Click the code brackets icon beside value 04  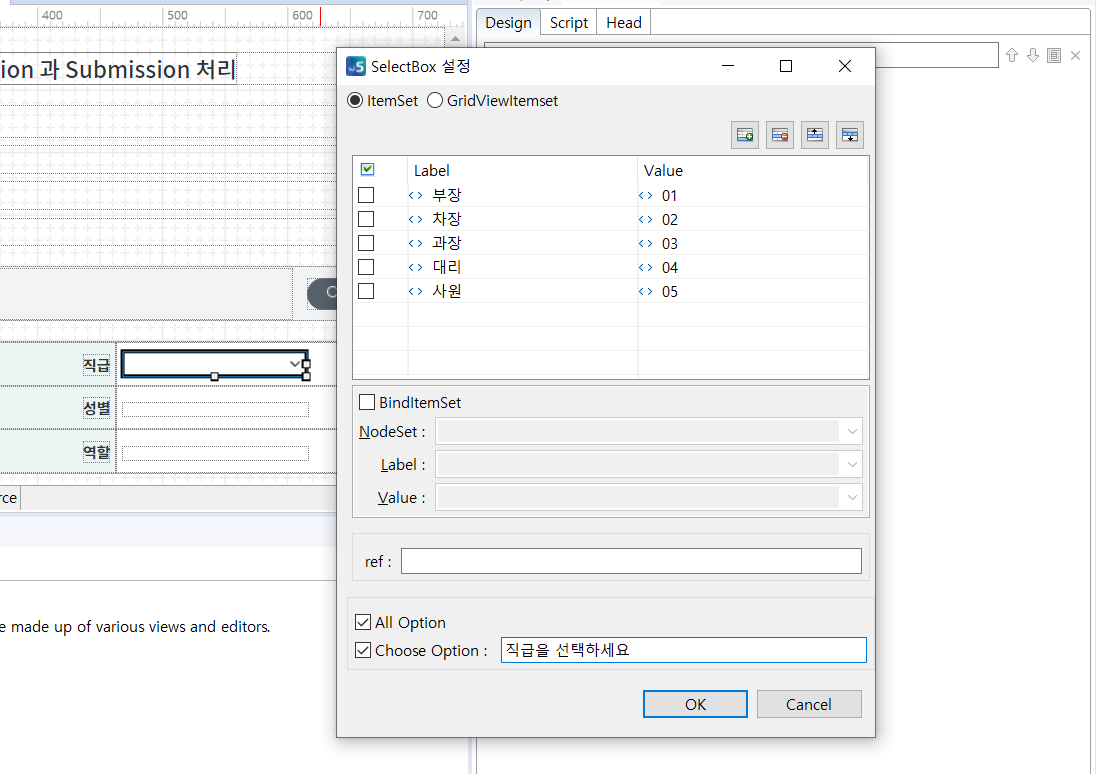coord(645,267)
